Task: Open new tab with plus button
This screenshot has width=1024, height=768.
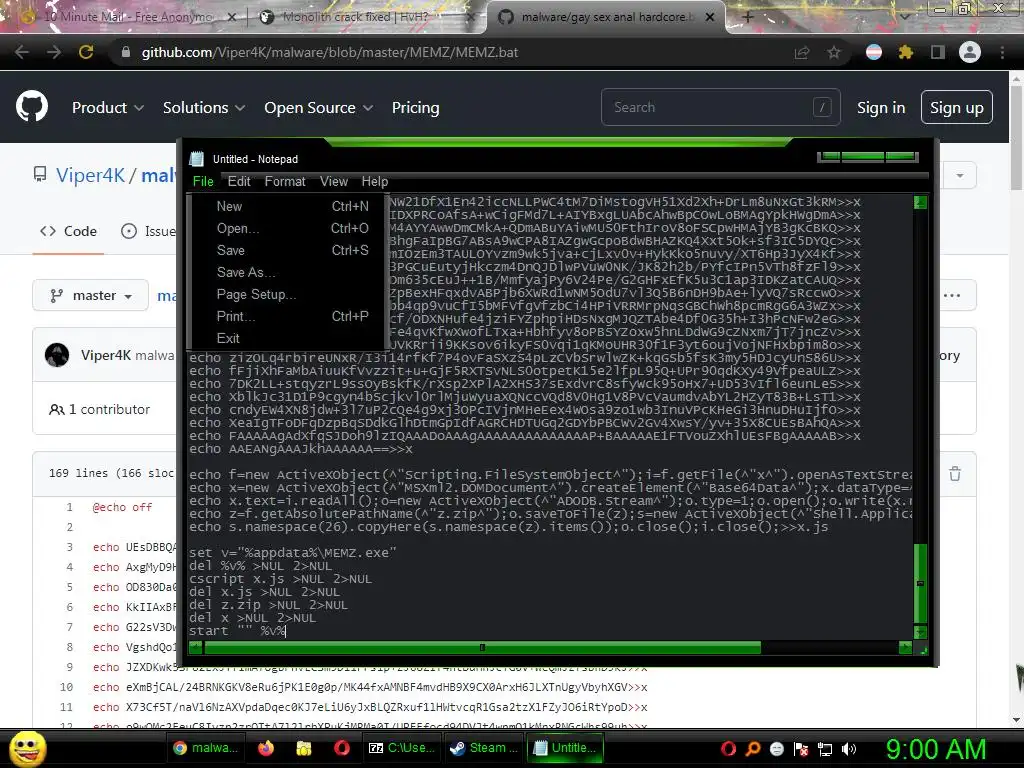Action: tap(748, 17)
